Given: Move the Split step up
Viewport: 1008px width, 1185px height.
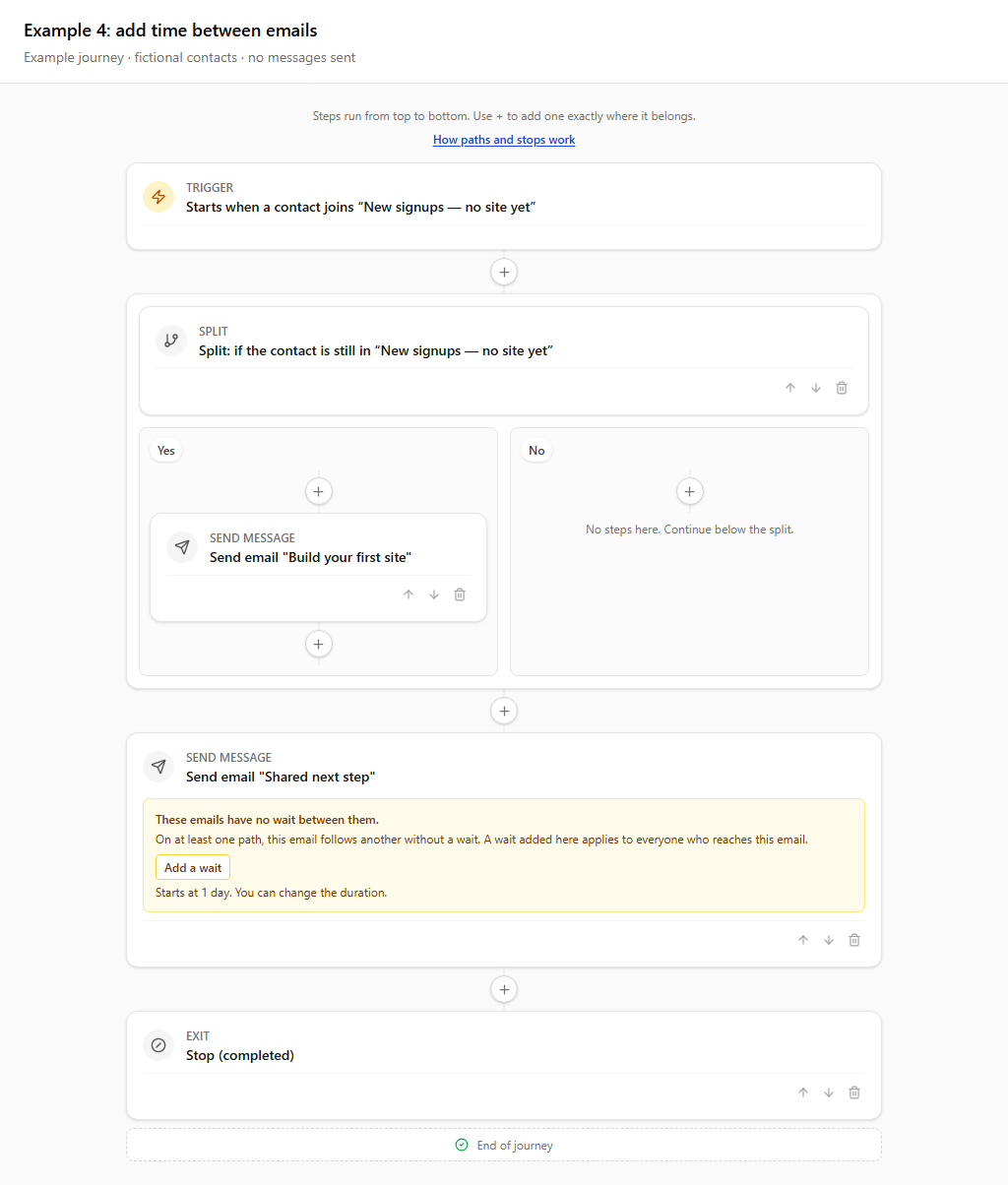Looking at the screenshot, I should coord(790,388).
